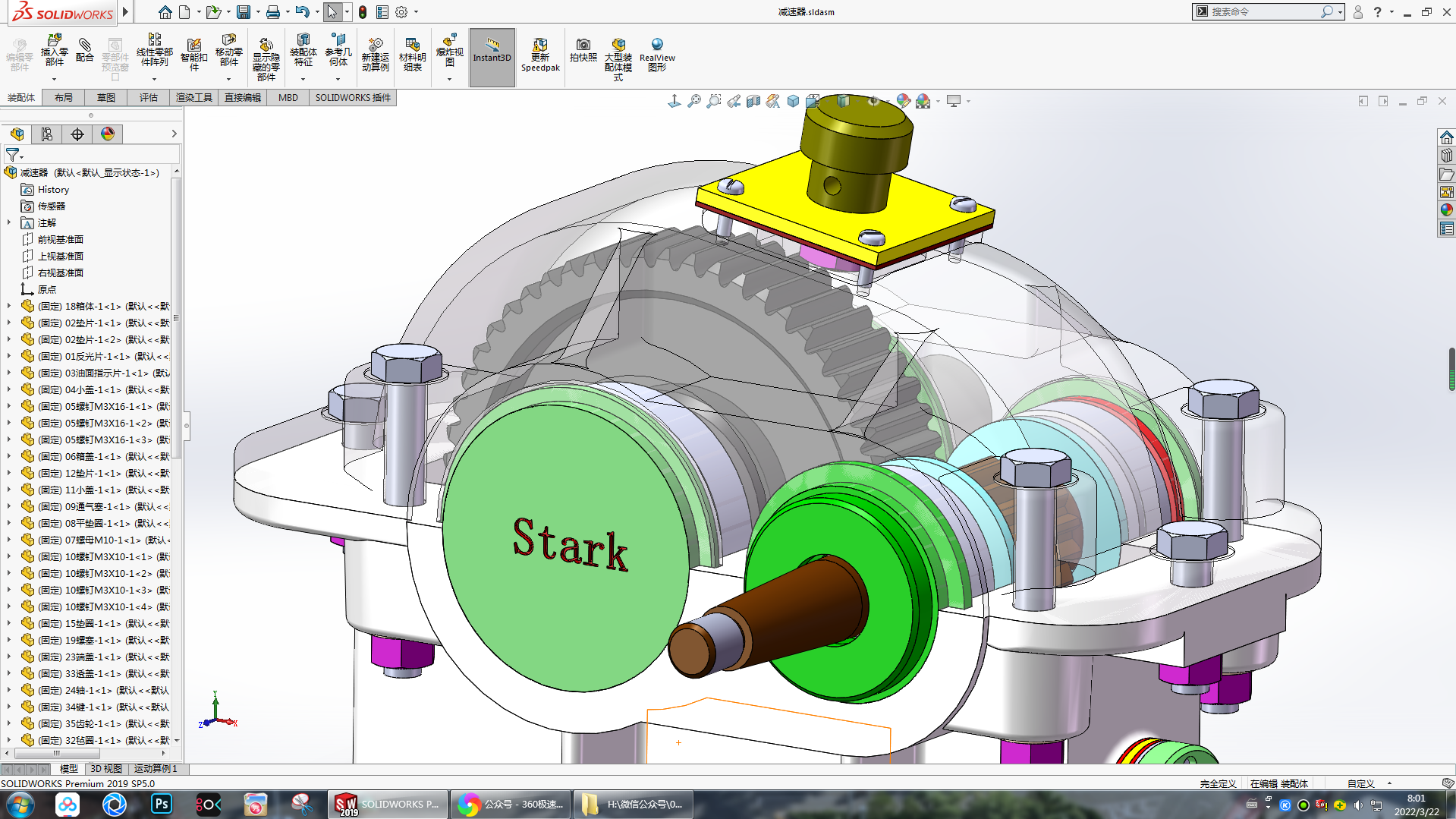
Task: Open the DisplayManager color ball tab
Action: pos(108,134)
